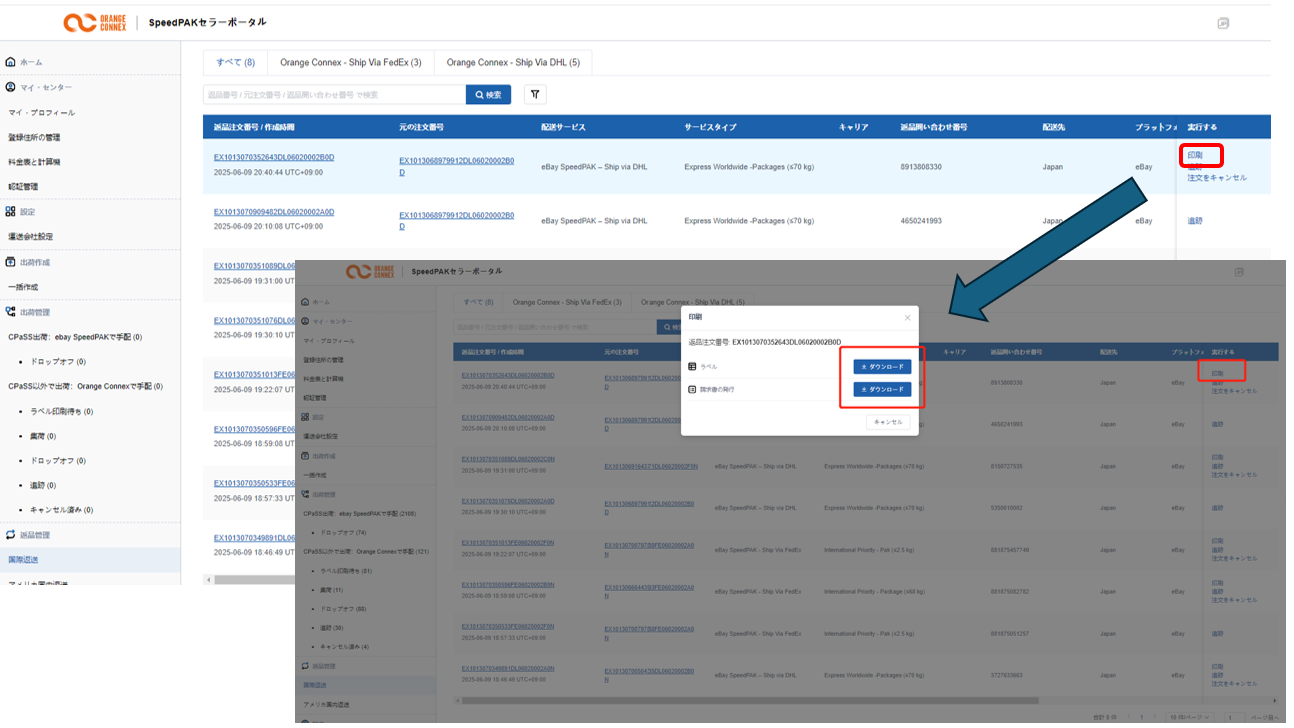Select 集荷 (11) in the lower dimmed sidebar
The image size is (1294, 728).
331,590
